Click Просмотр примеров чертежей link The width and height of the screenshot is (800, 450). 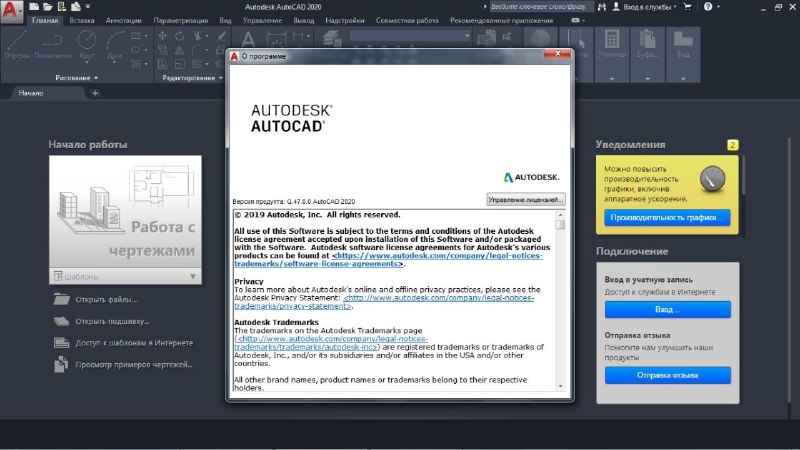point(134,364)
